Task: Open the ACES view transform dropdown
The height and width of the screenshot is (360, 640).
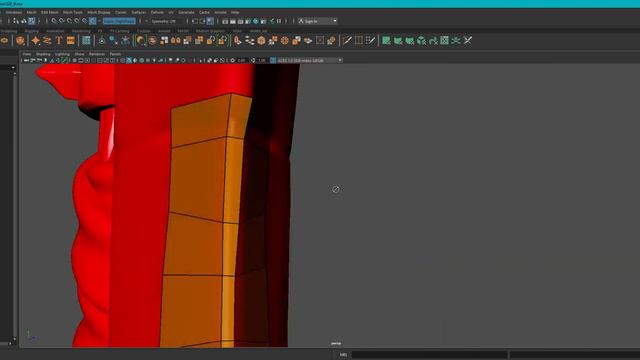Action: (309, 60)
